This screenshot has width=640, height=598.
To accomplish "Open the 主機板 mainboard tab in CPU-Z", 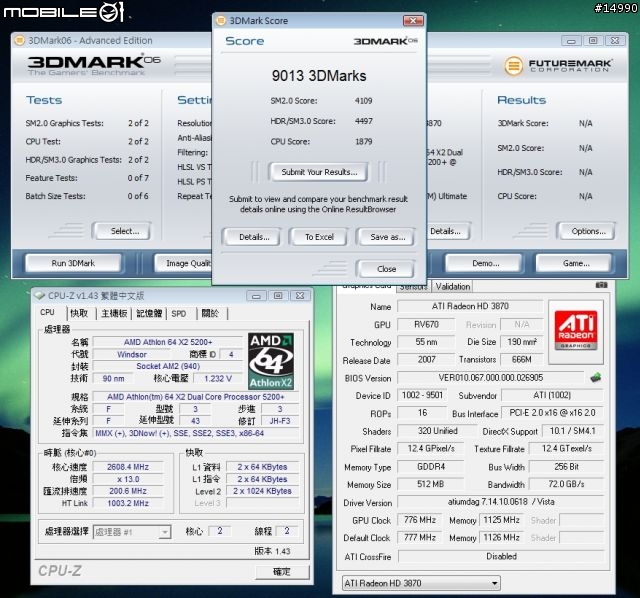I will pyautogui.click(x=114, y=313).
